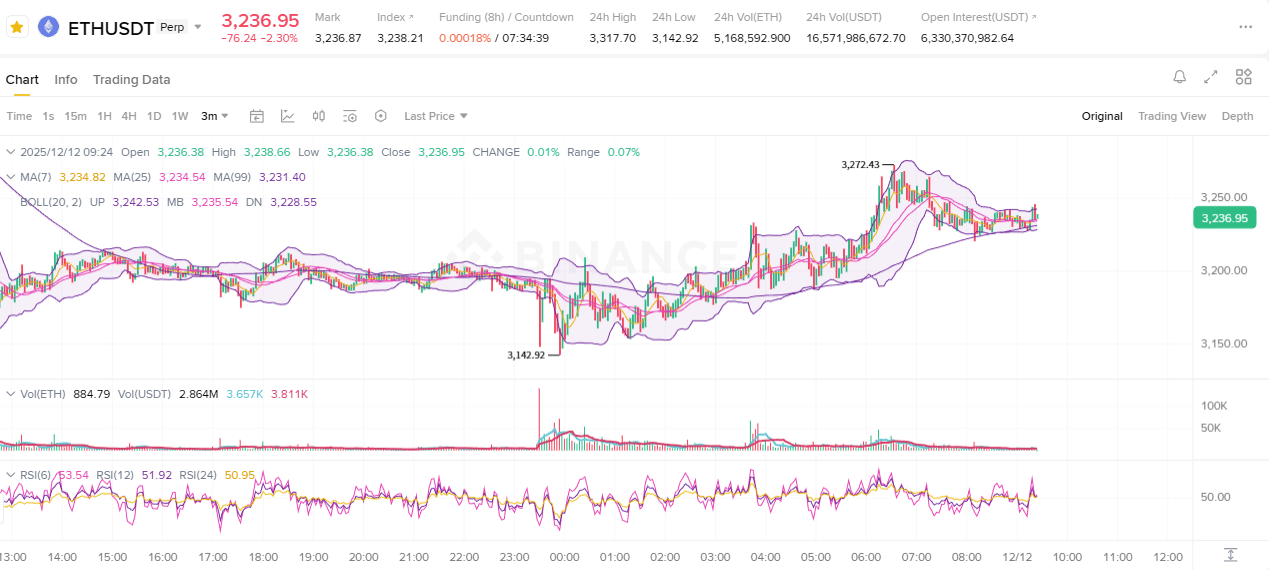Click the green 3,236.95 current price tag

[x=1224, y=218]
